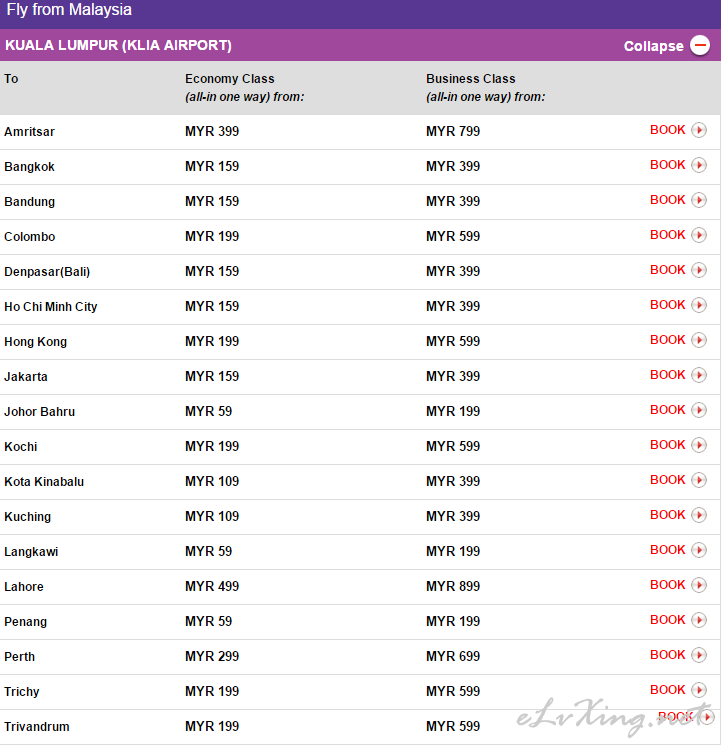
Task: Book the Langkawi flight
Action: point(667,550)
